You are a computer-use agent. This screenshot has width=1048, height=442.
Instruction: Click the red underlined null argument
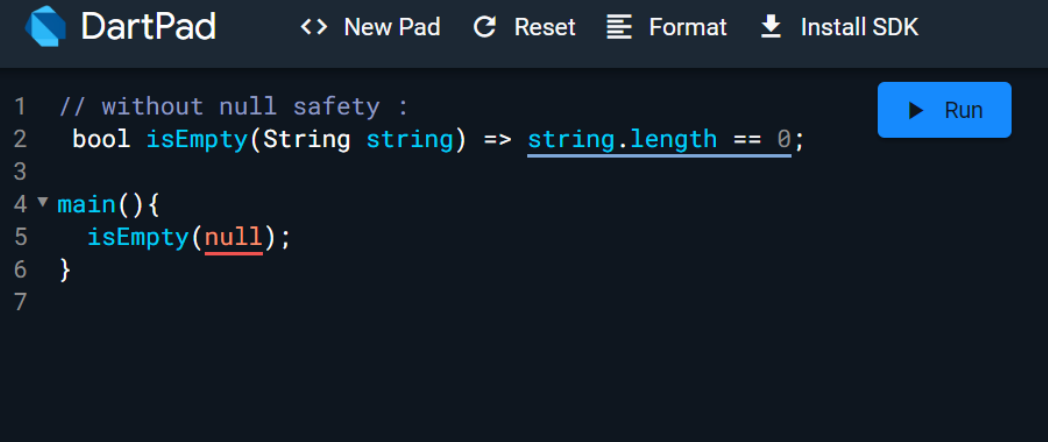click(234, 238)
